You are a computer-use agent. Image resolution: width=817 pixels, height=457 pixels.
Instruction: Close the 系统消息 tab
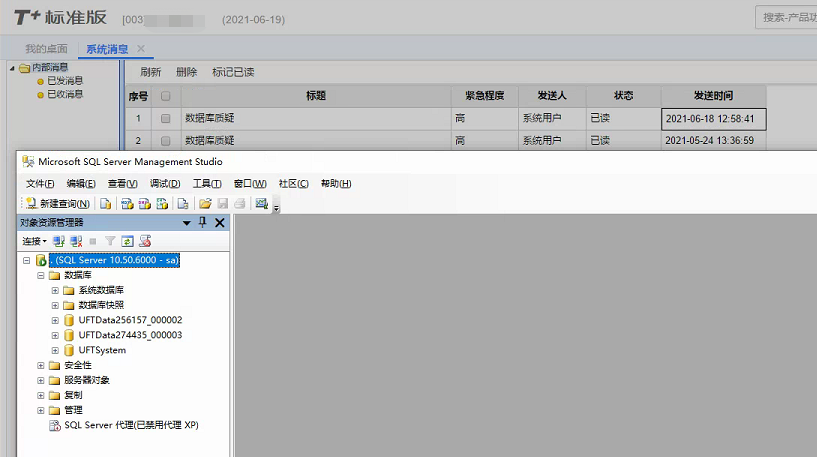[141, 48]
